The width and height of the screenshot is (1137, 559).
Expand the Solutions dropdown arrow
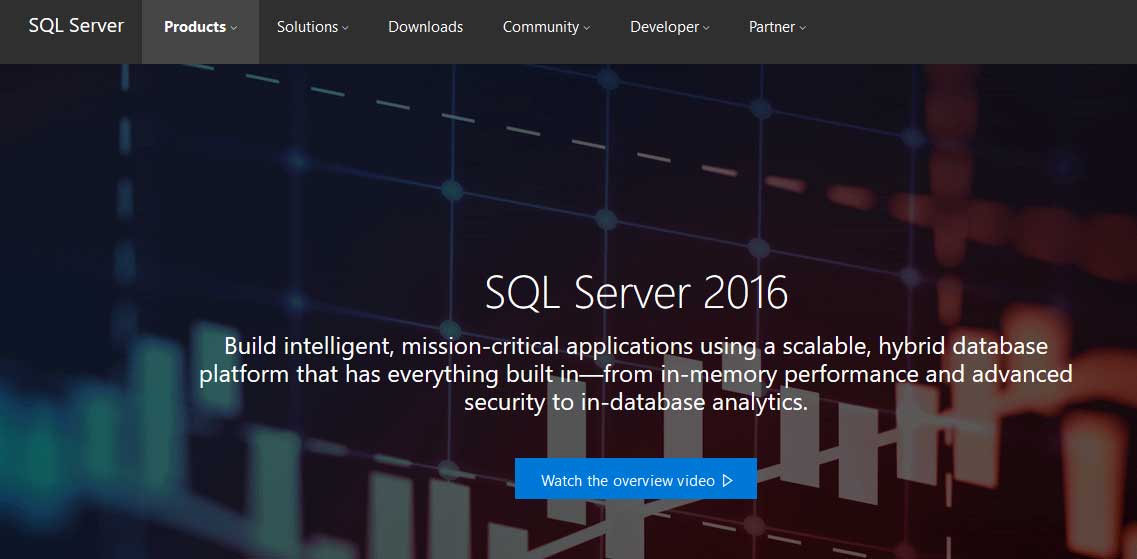point(345,28)
